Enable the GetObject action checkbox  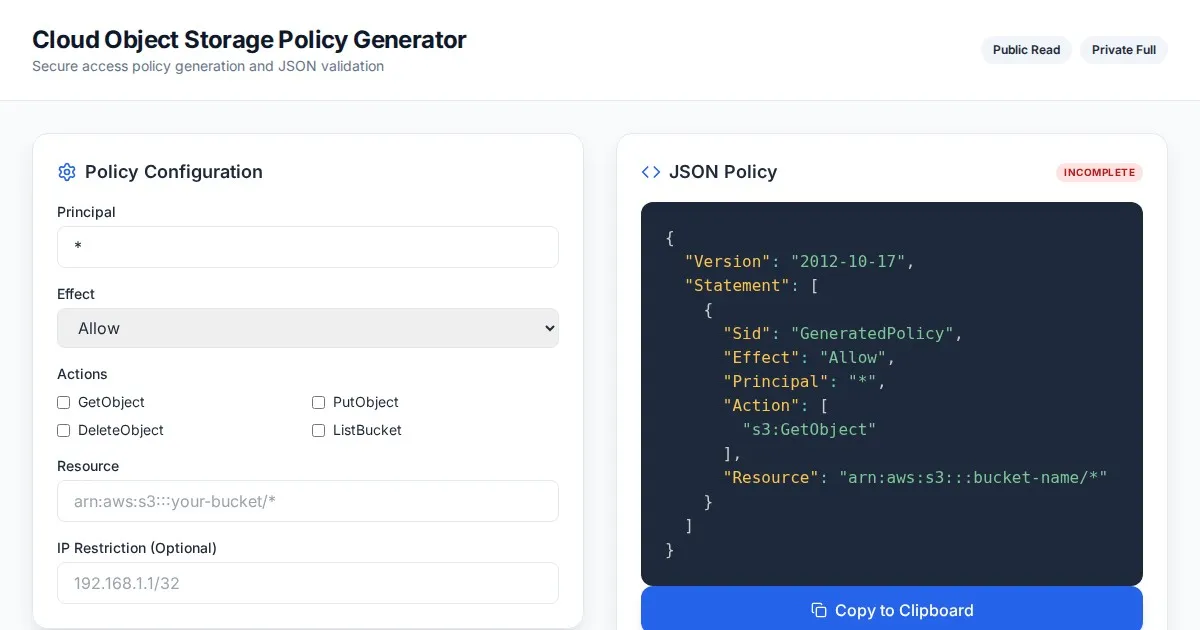click(x=64, y=402)
